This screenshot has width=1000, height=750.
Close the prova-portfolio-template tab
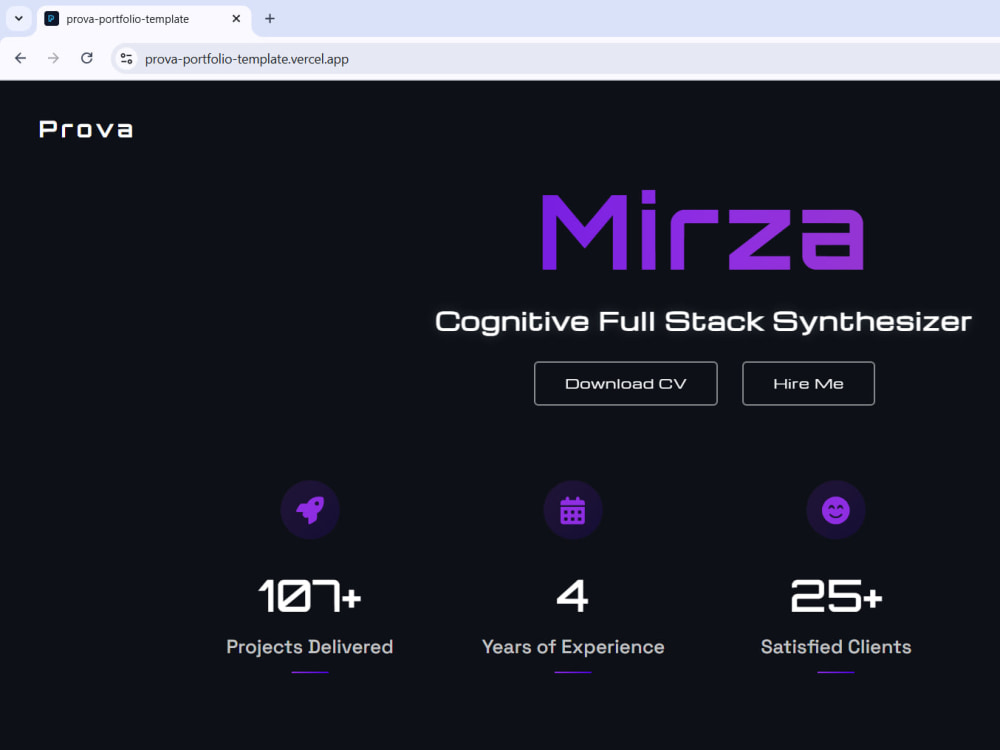(x=236, y=18)
